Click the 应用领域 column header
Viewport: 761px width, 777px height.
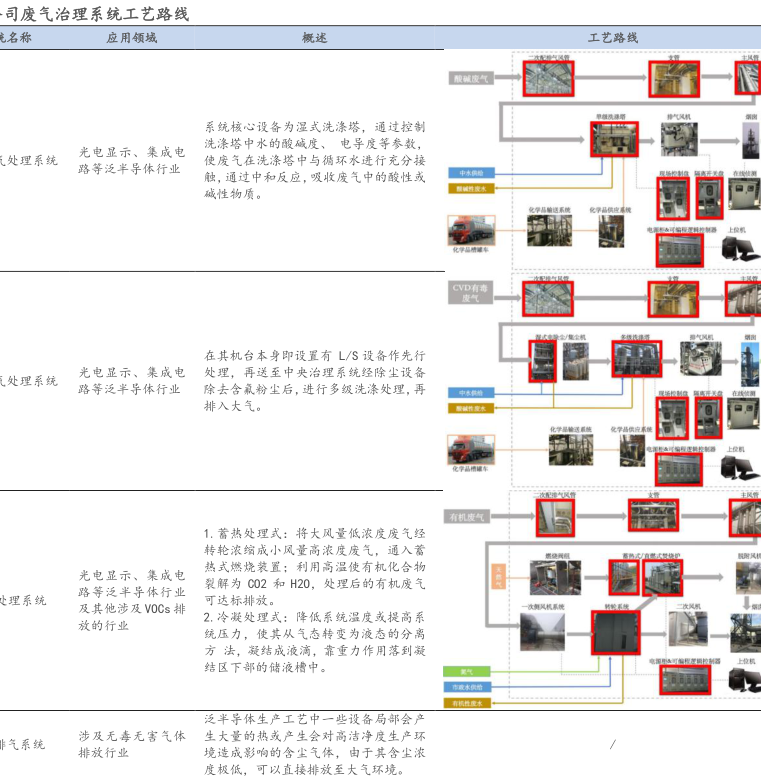coord(132,37)
